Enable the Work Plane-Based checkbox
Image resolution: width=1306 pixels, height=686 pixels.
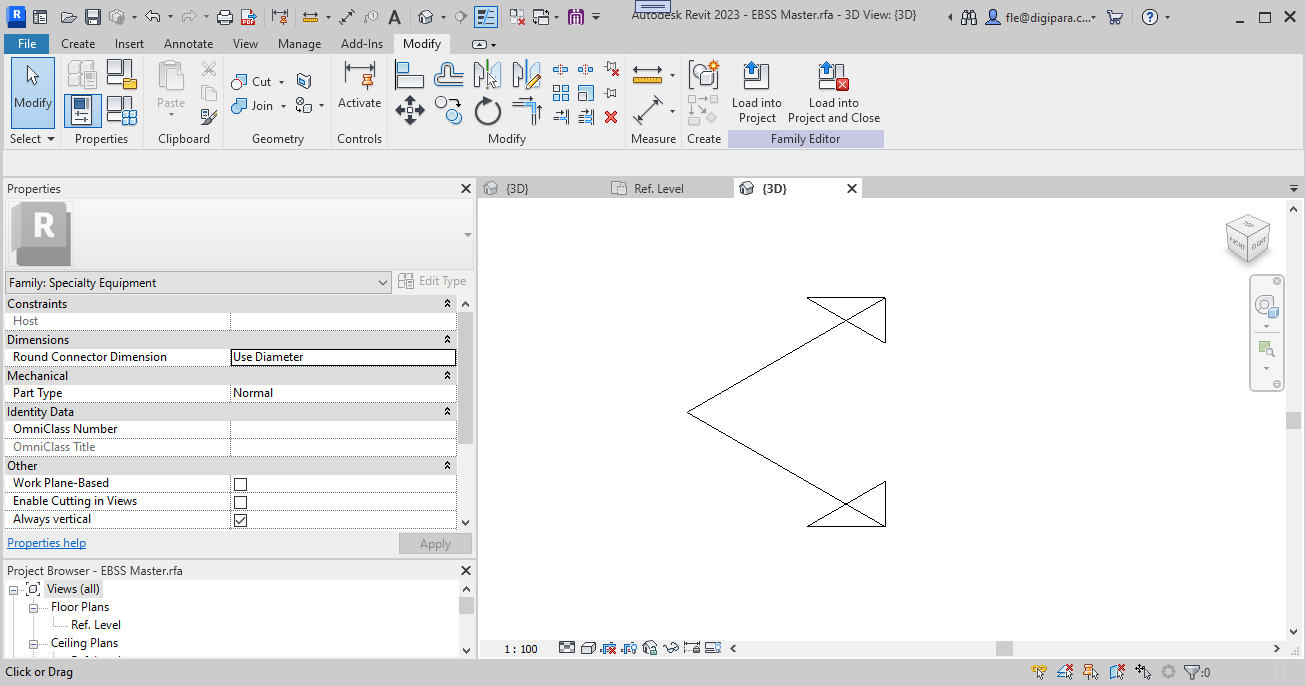(x=238, y=482)
